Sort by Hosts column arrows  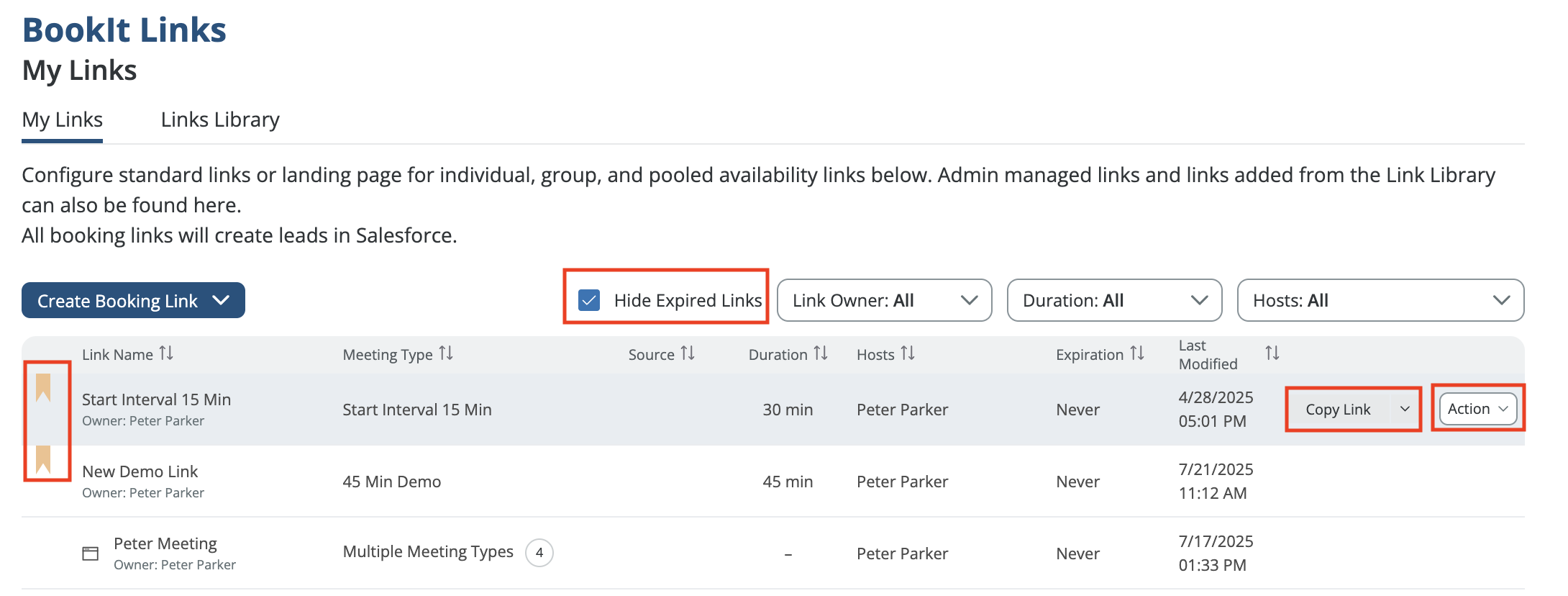pos(908,353)
